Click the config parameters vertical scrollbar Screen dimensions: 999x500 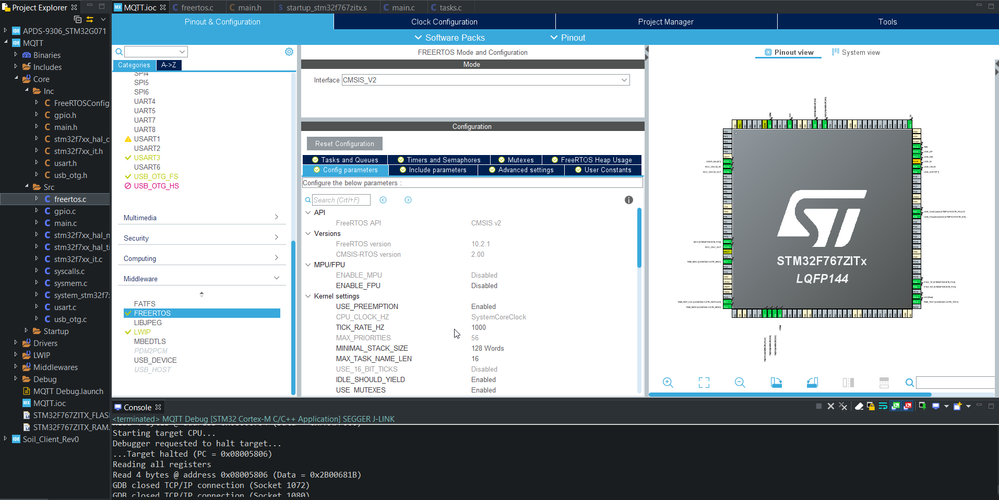(x=639, y=237)
